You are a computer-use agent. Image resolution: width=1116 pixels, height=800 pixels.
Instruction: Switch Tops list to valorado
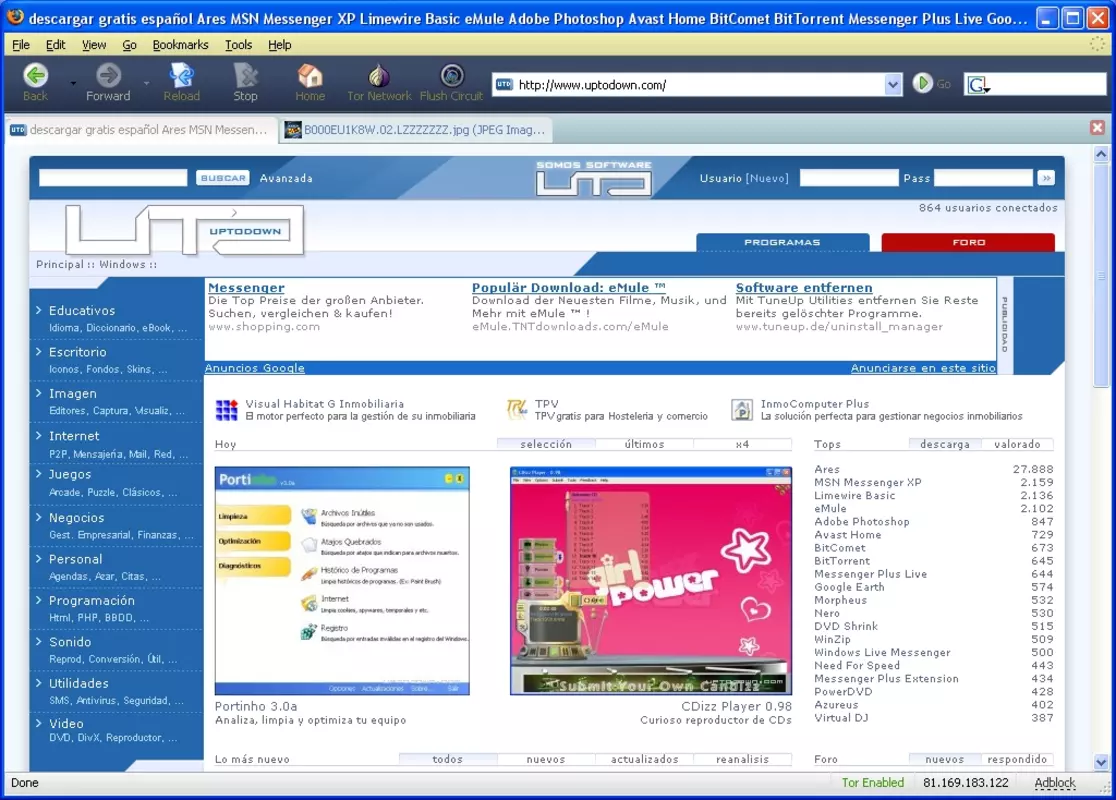[x=1017, y=444]
